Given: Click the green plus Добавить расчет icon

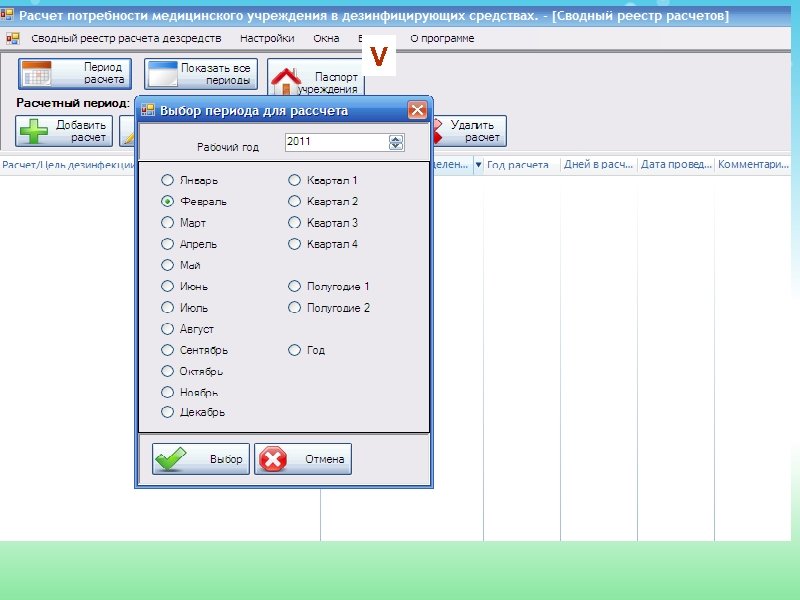Looking at the screenshot, I should tap(34, 131).
